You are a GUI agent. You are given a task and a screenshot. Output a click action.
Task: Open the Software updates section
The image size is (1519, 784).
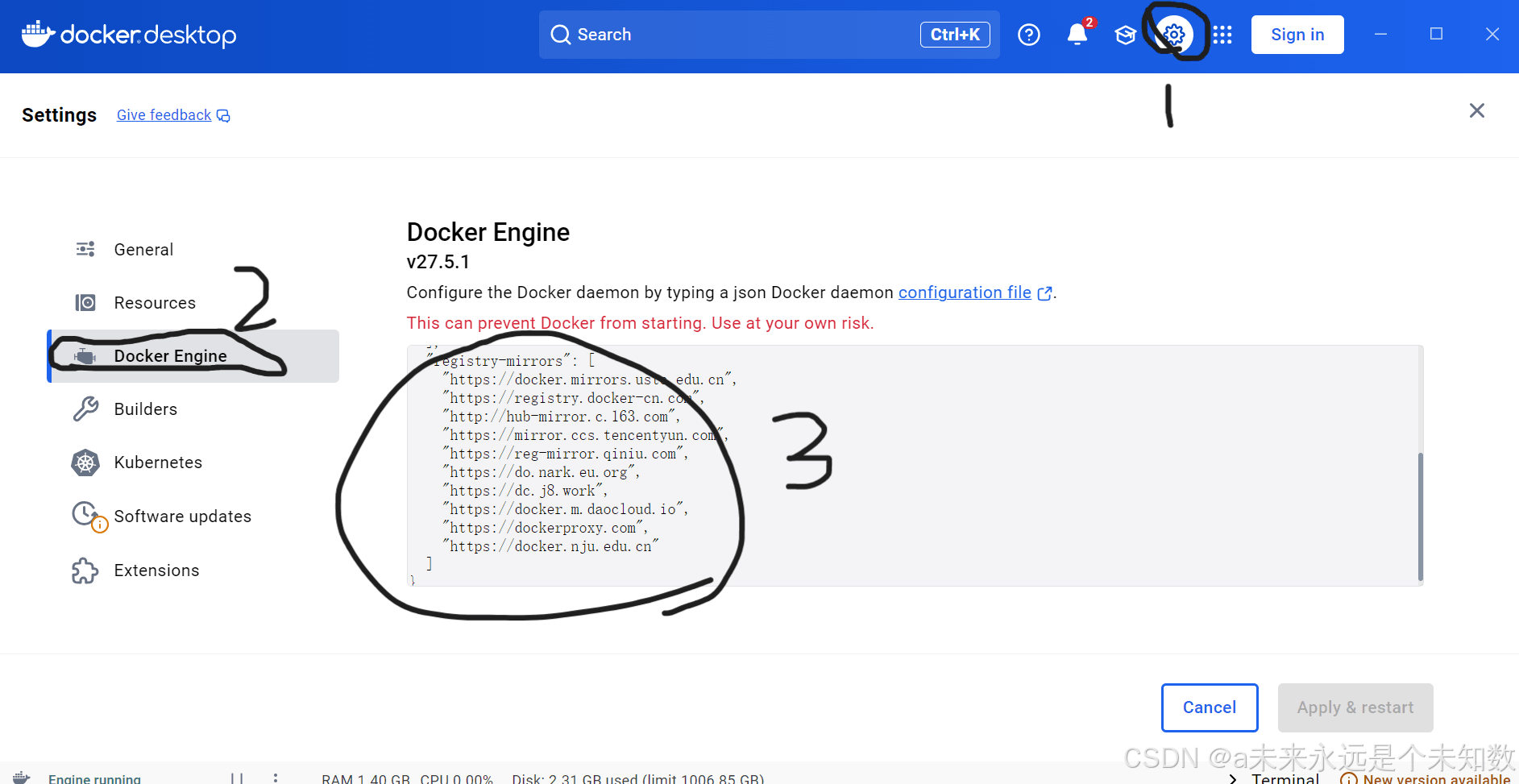click(182, 516)
